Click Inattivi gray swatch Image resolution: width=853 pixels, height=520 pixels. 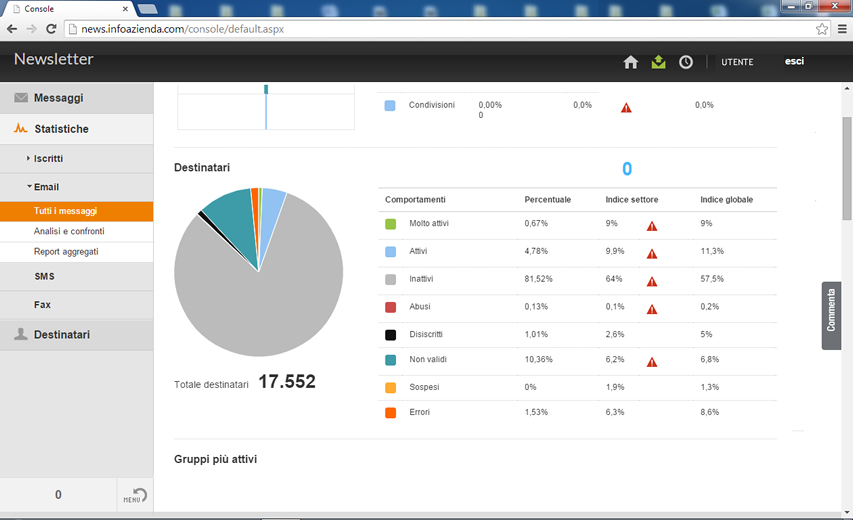[x=391, y=280]
